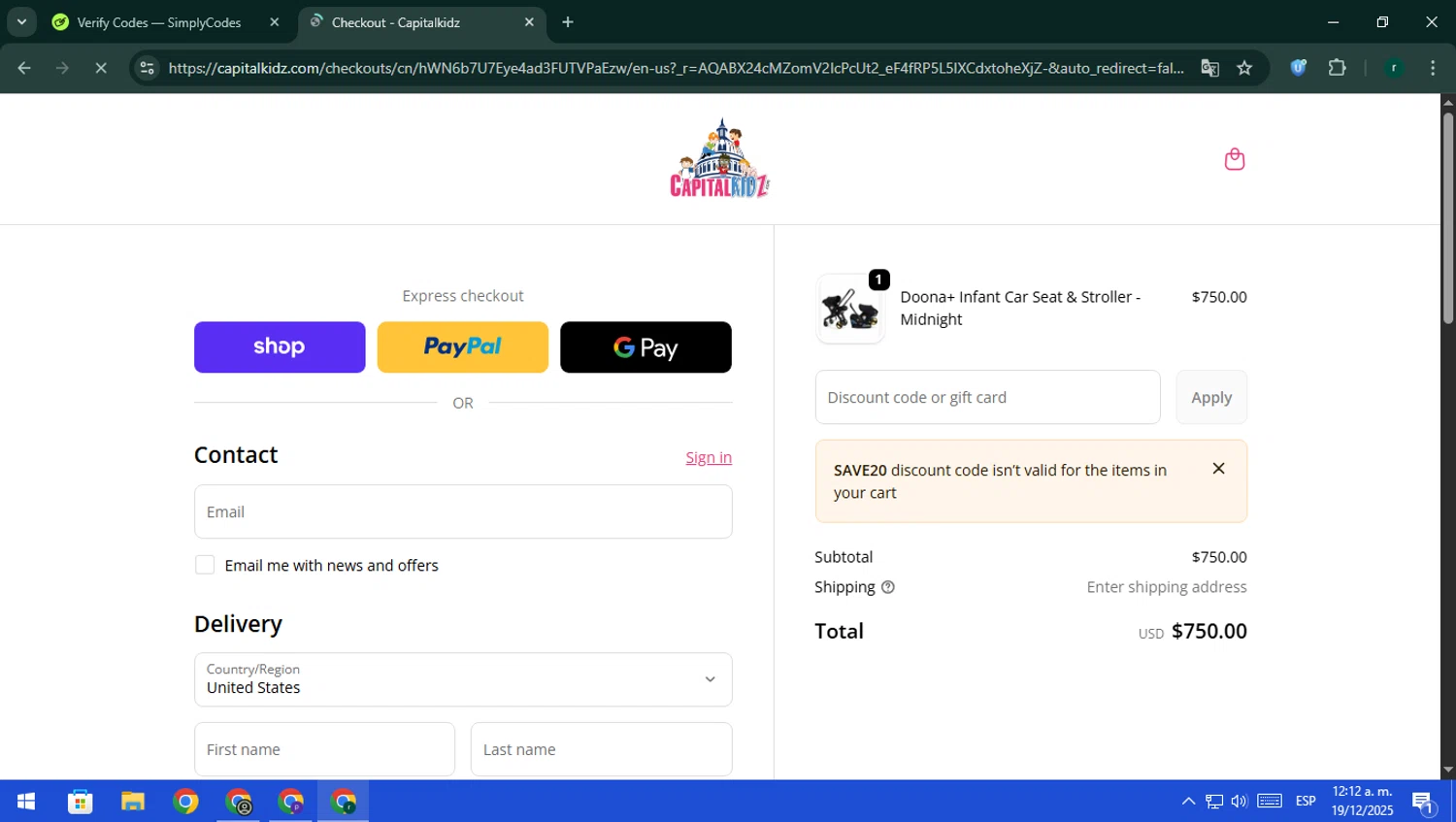The image size is (1456, 822).
Task: Pay with Shop Pay button
Action: point(280,347)
